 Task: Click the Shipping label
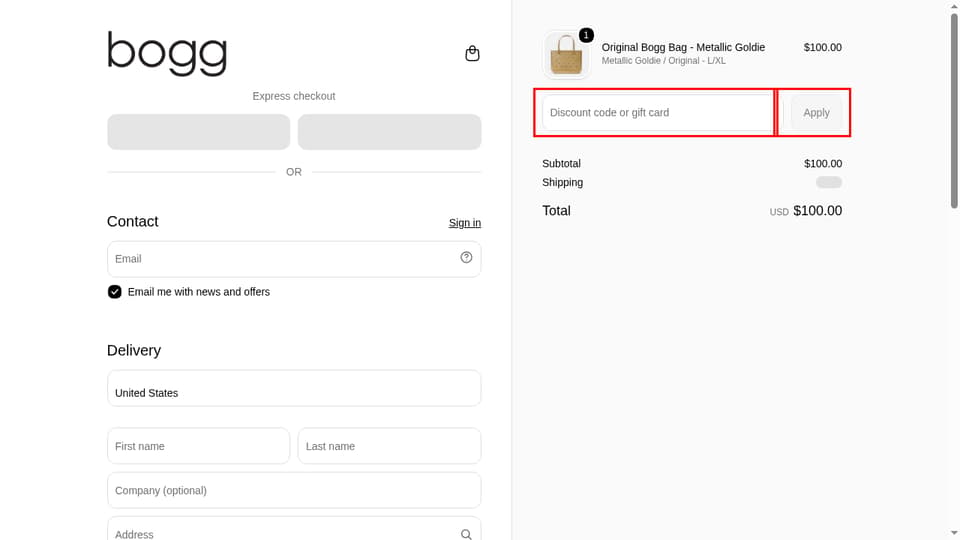[563, 182]
